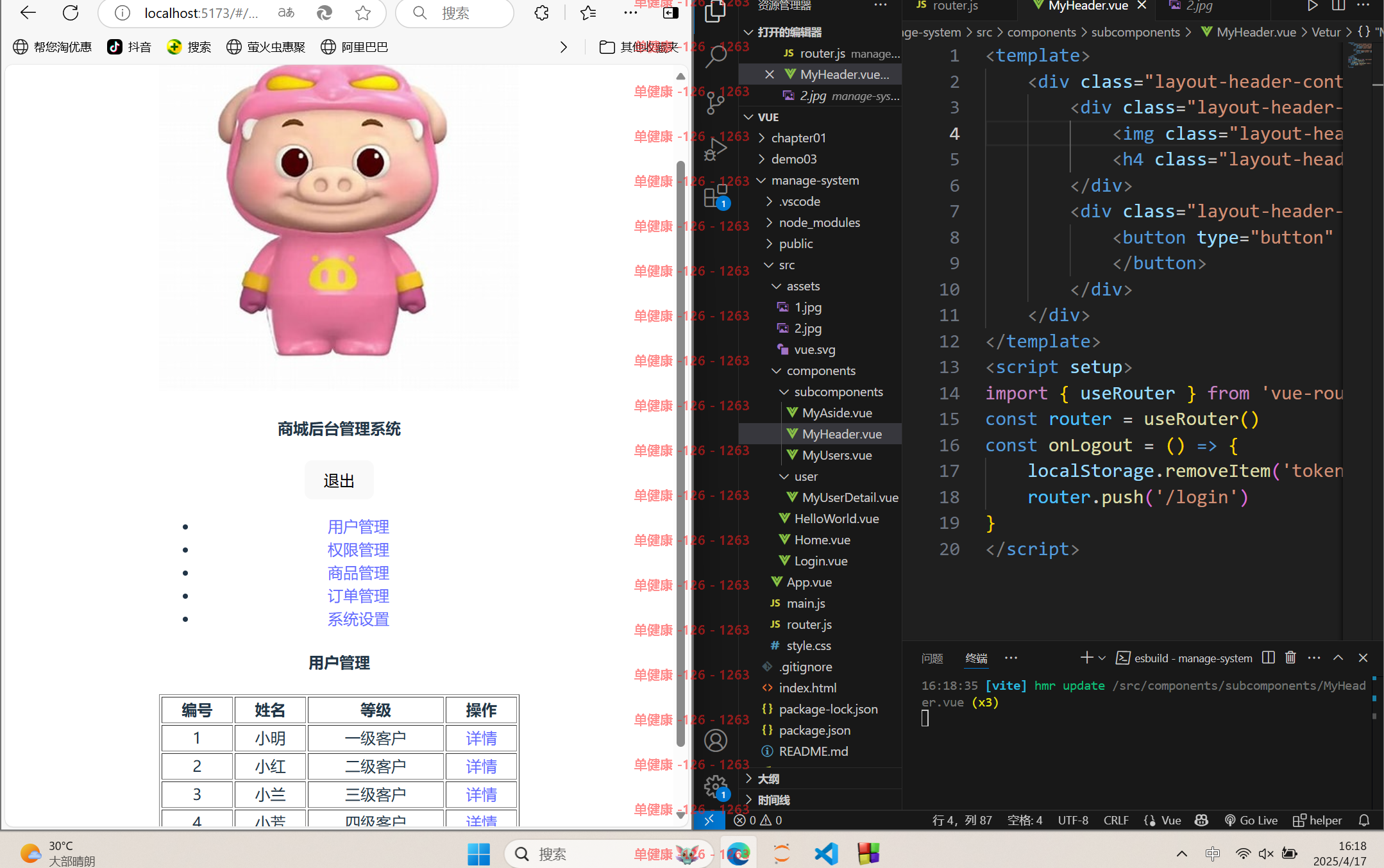Viewport: 1384px width, 868px height.
Task: Add new terminal plus icon
Action: [1086, 658]
